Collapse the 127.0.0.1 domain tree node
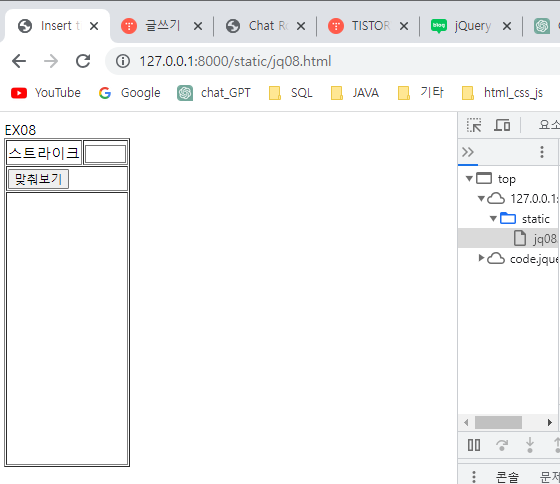This screenshot has width=560, height=484. pos(481,199)
